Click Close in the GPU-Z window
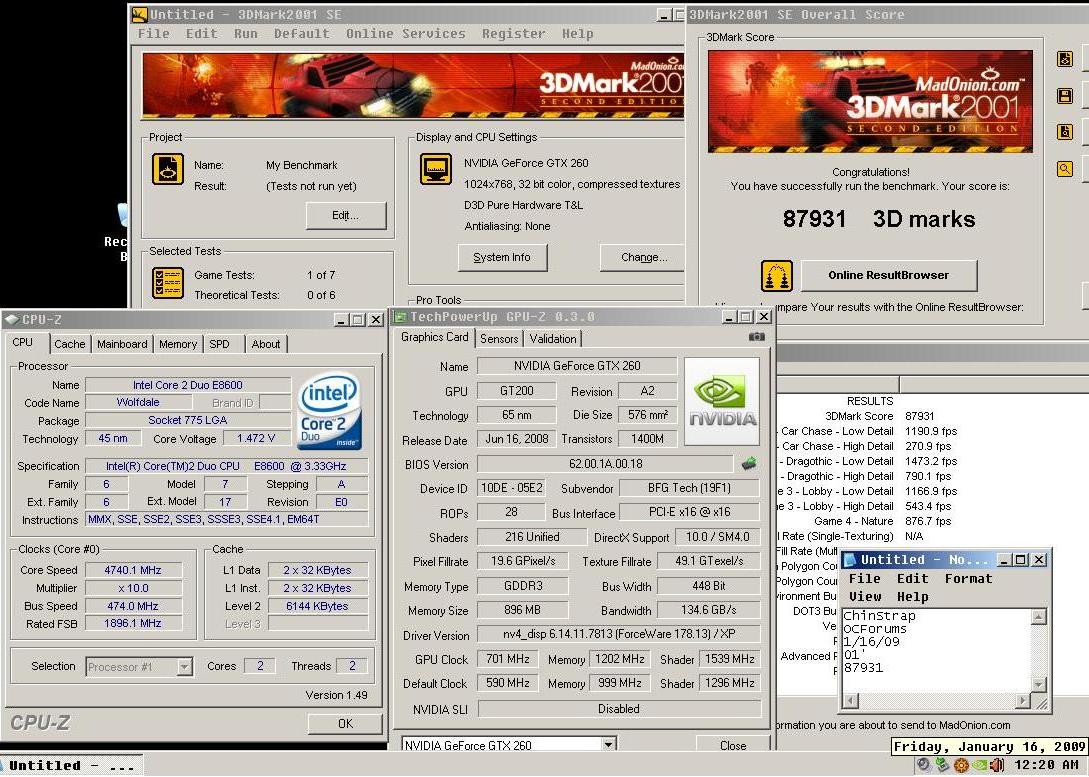Image resolution: width=1089 pixels, height=777 pixels. [733, 745]
